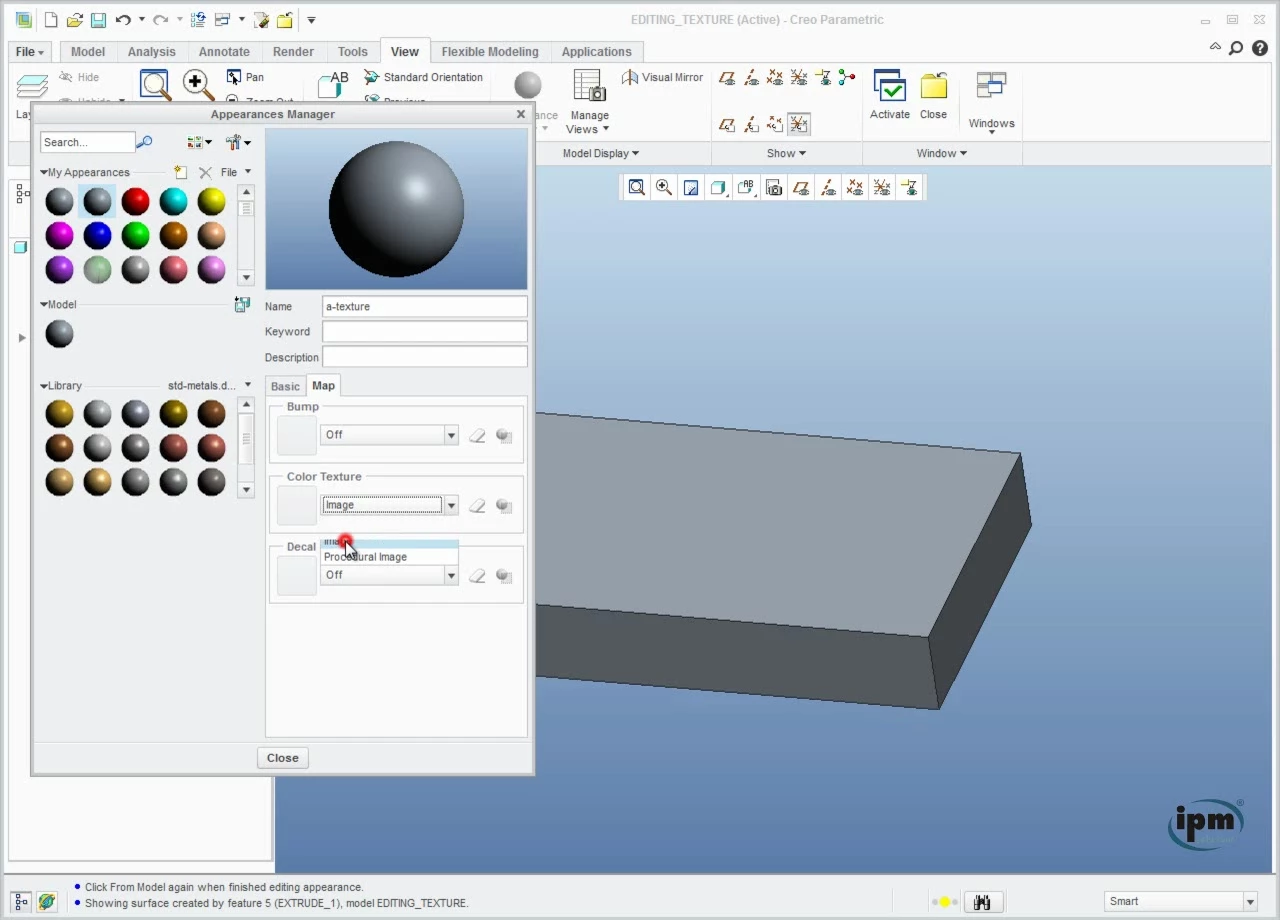Open the tools menu in Appearances Manager
The height and width of the screenshot is (920, 1280).
coord(237,142)
